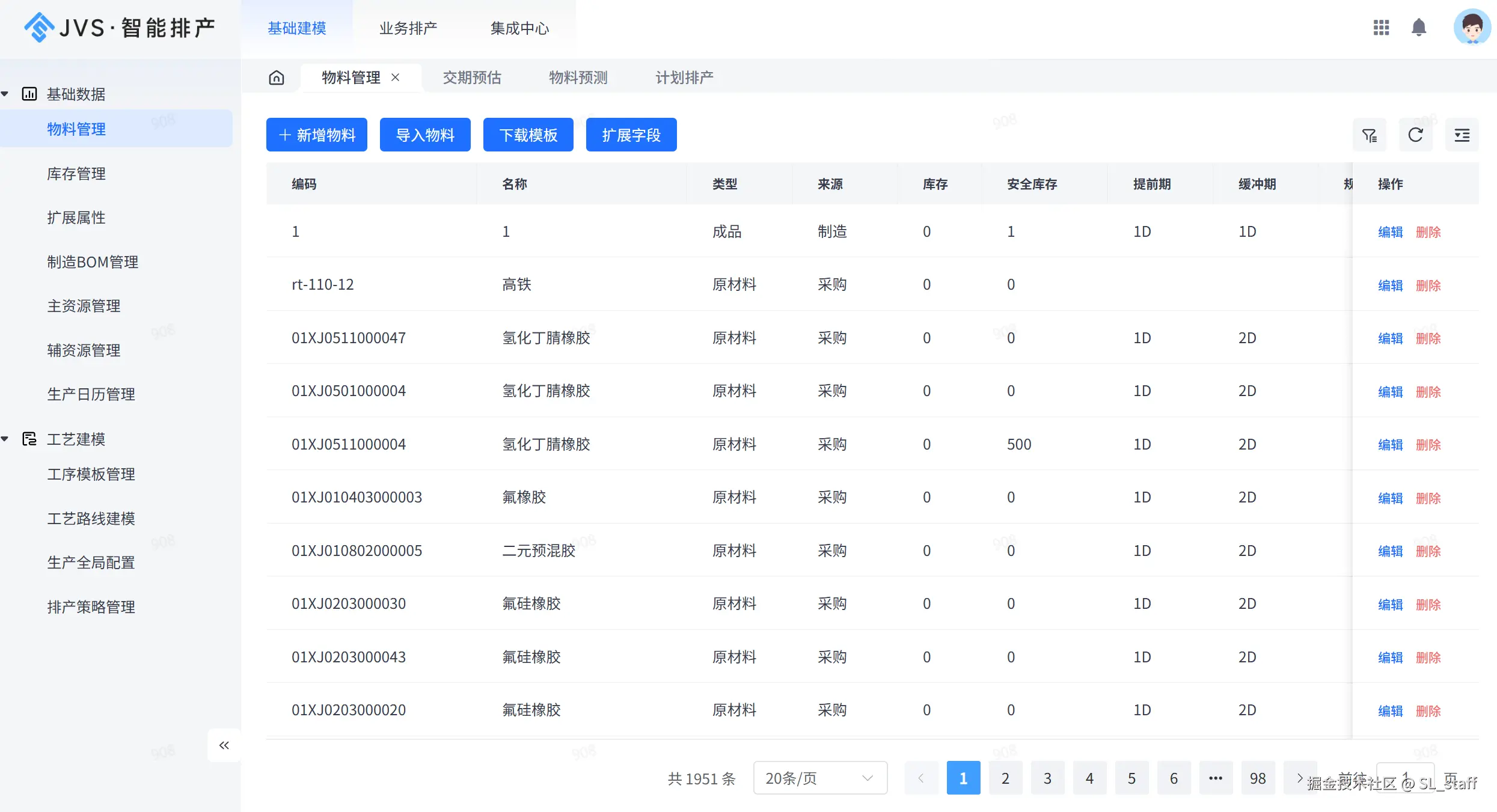
Task: Click the 新增物料 button
Action: click(x=317, y=135)
